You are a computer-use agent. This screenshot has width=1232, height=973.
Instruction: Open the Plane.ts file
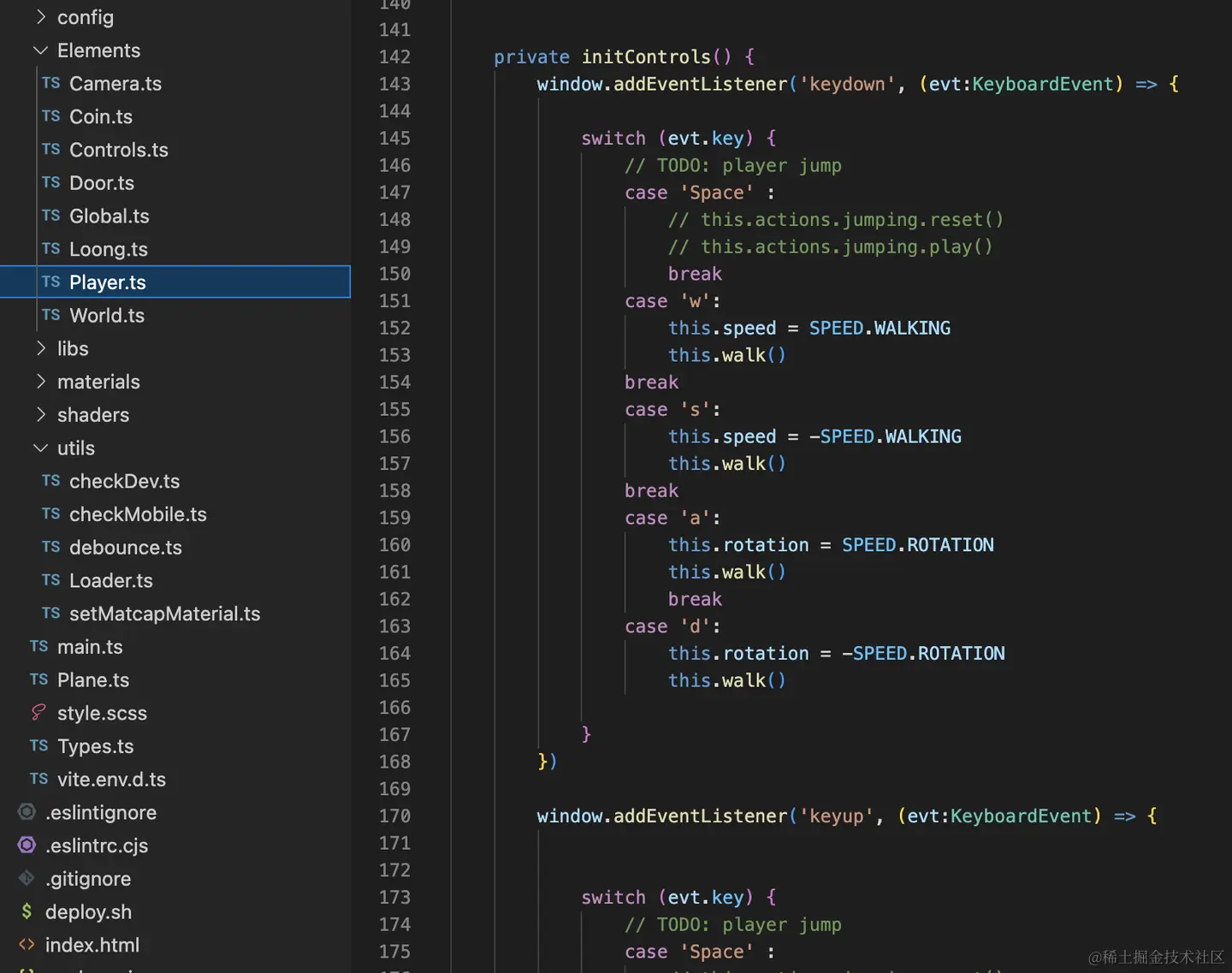point(93,680)
